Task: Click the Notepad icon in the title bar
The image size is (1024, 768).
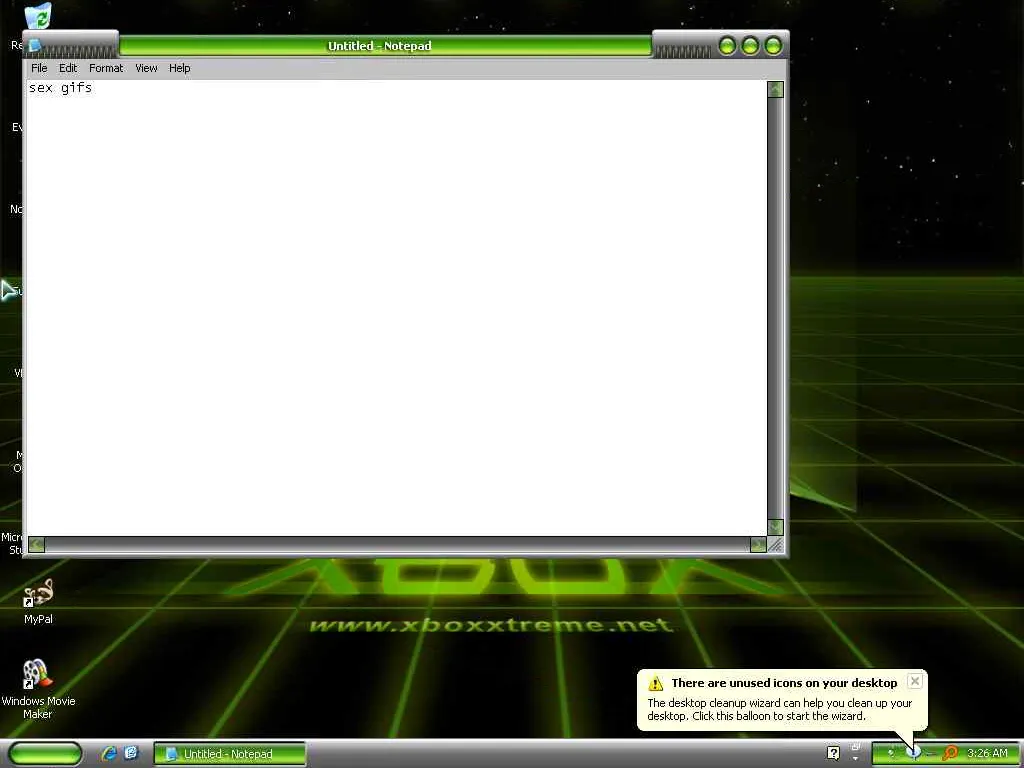Action: 35,46
